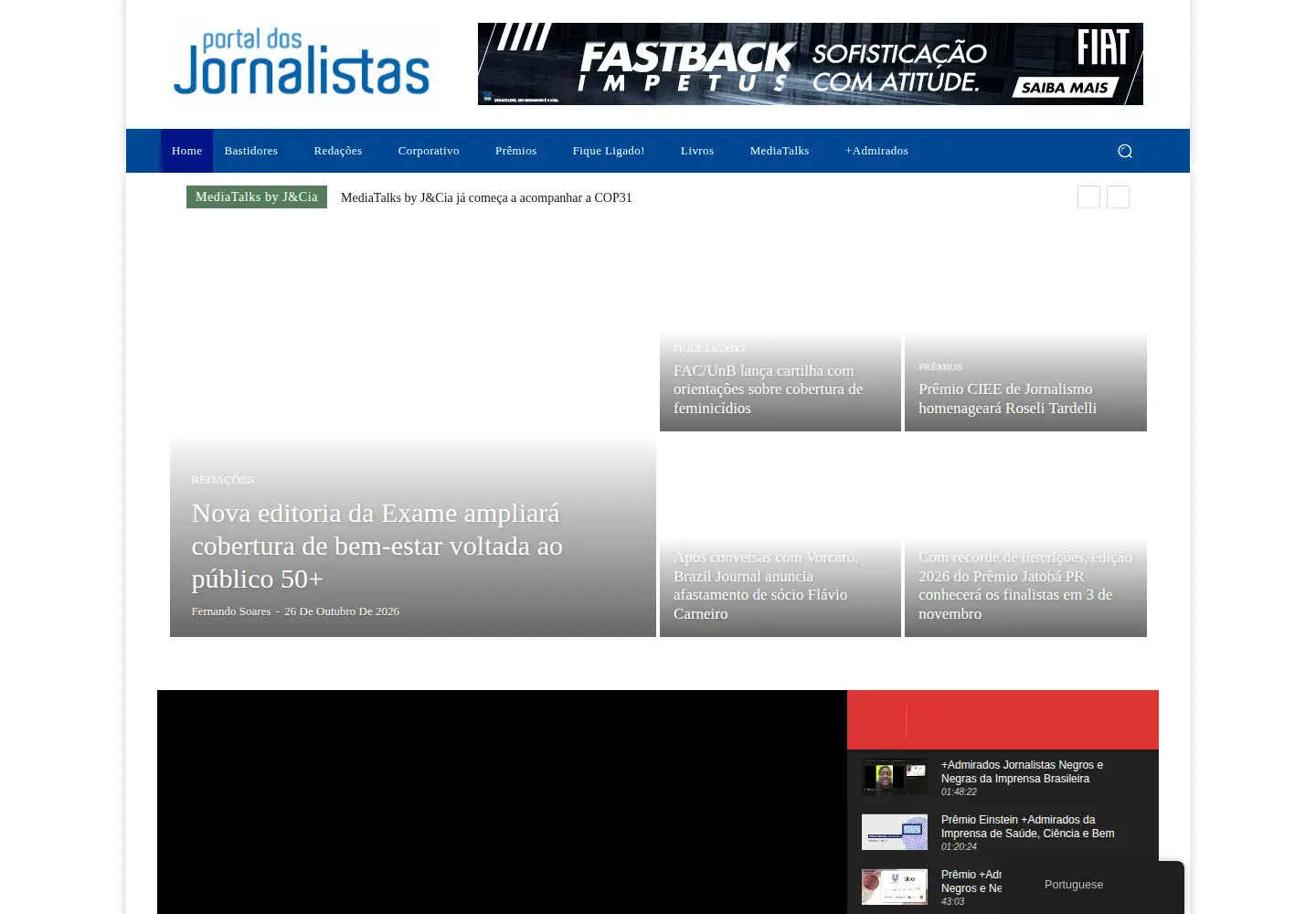Click next arrow in news ticker
Viewport: 1316px width, 914px height.
click(1118, 197)
